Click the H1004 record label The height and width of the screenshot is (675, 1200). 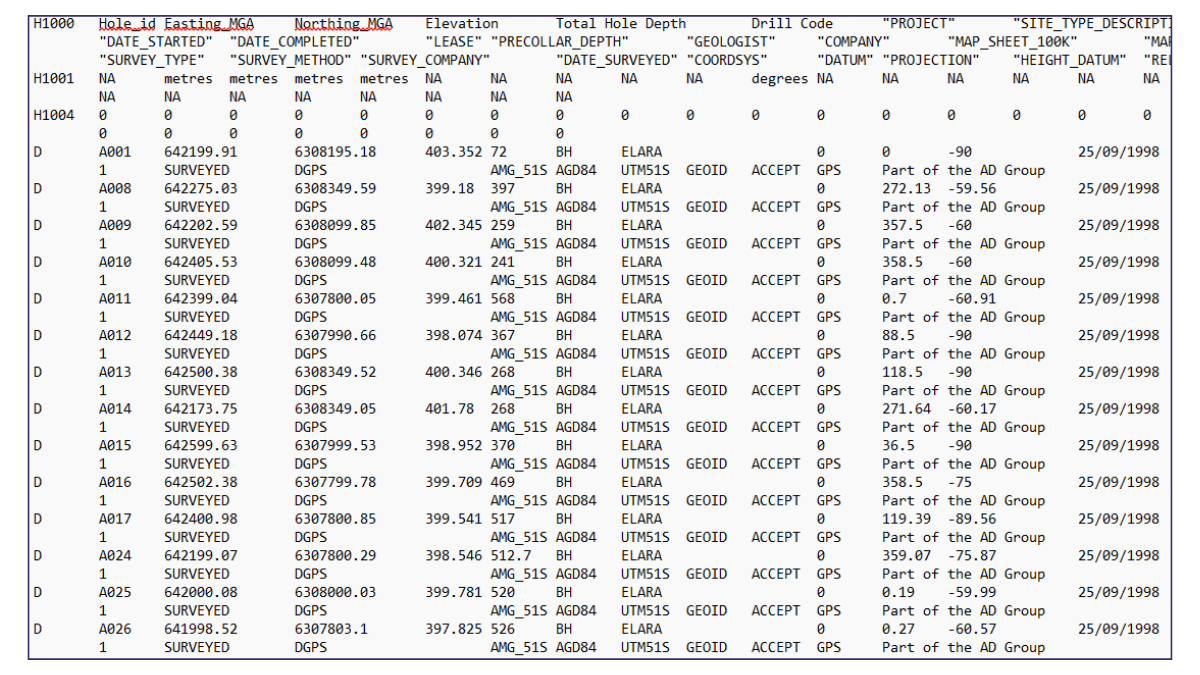coord(53,116)
